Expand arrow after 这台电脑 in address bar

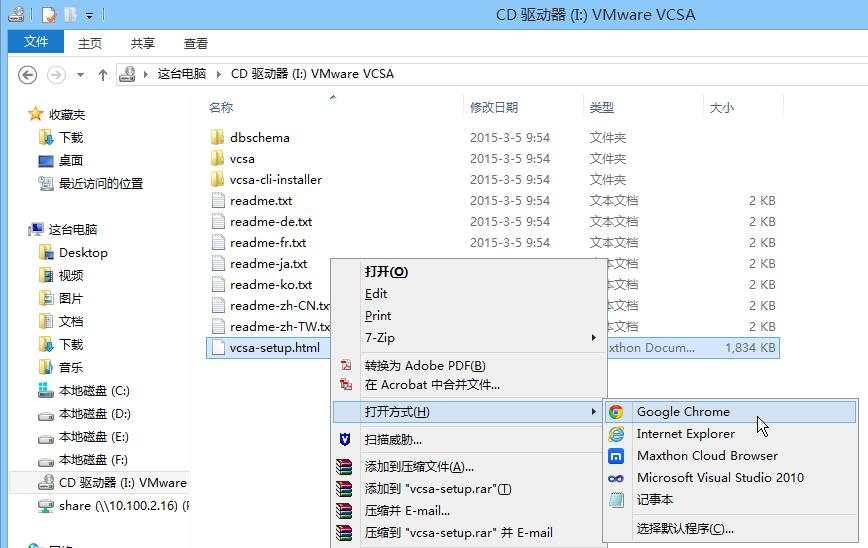[x=219, y=74]
